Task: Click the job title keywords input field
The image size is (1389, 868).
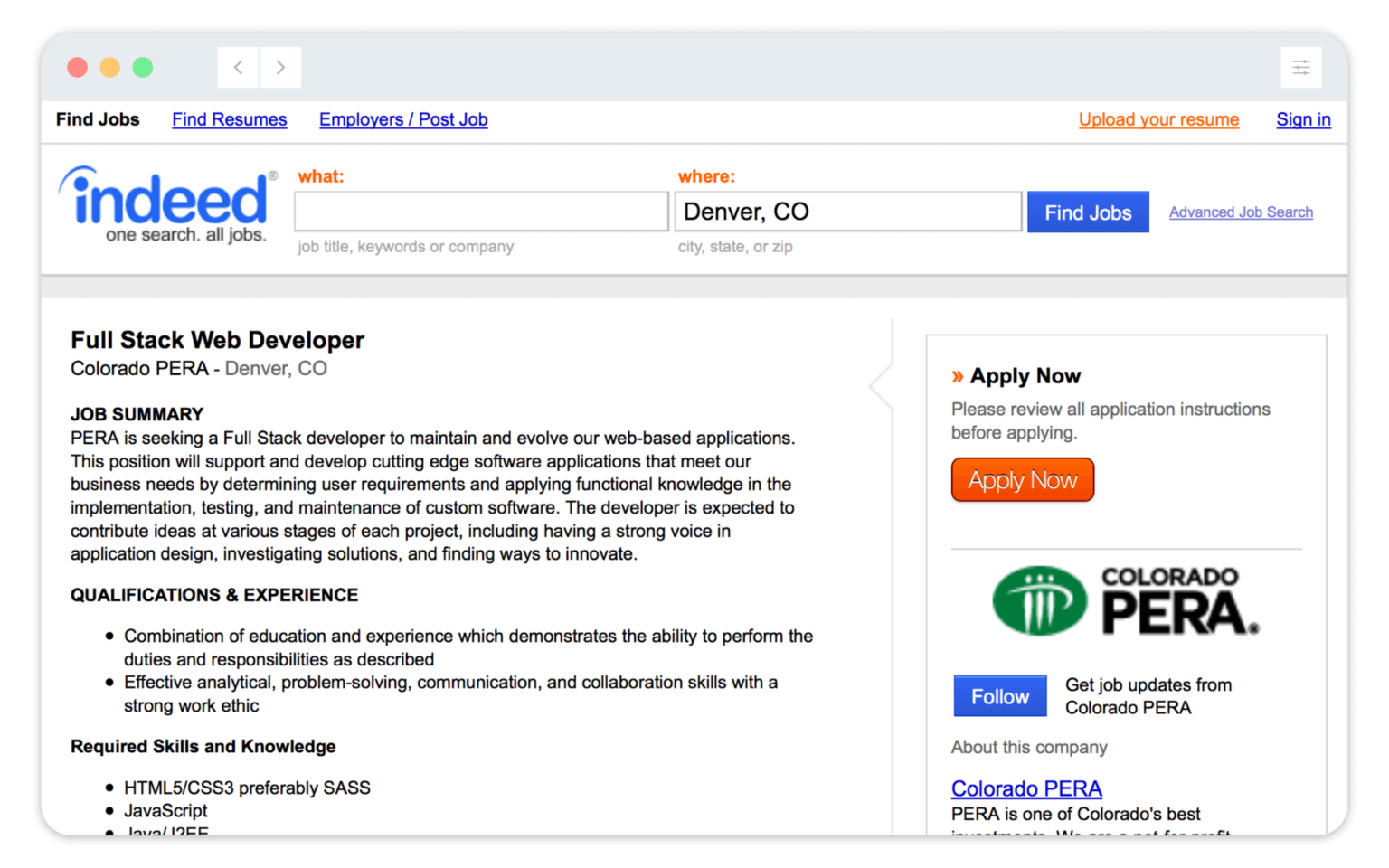Action: [480, 211]
